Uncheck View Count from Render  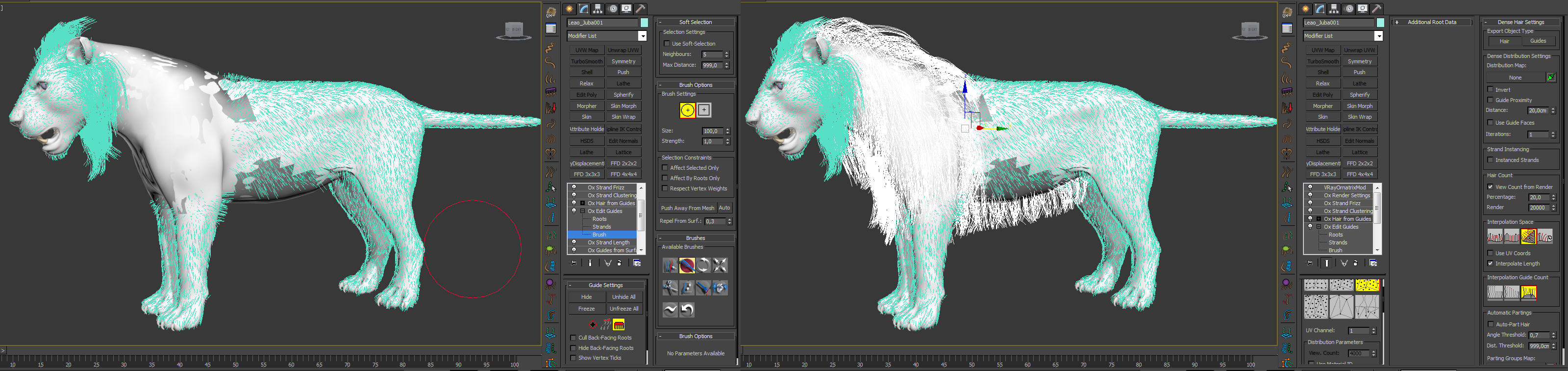click(x=1491, y=187)
